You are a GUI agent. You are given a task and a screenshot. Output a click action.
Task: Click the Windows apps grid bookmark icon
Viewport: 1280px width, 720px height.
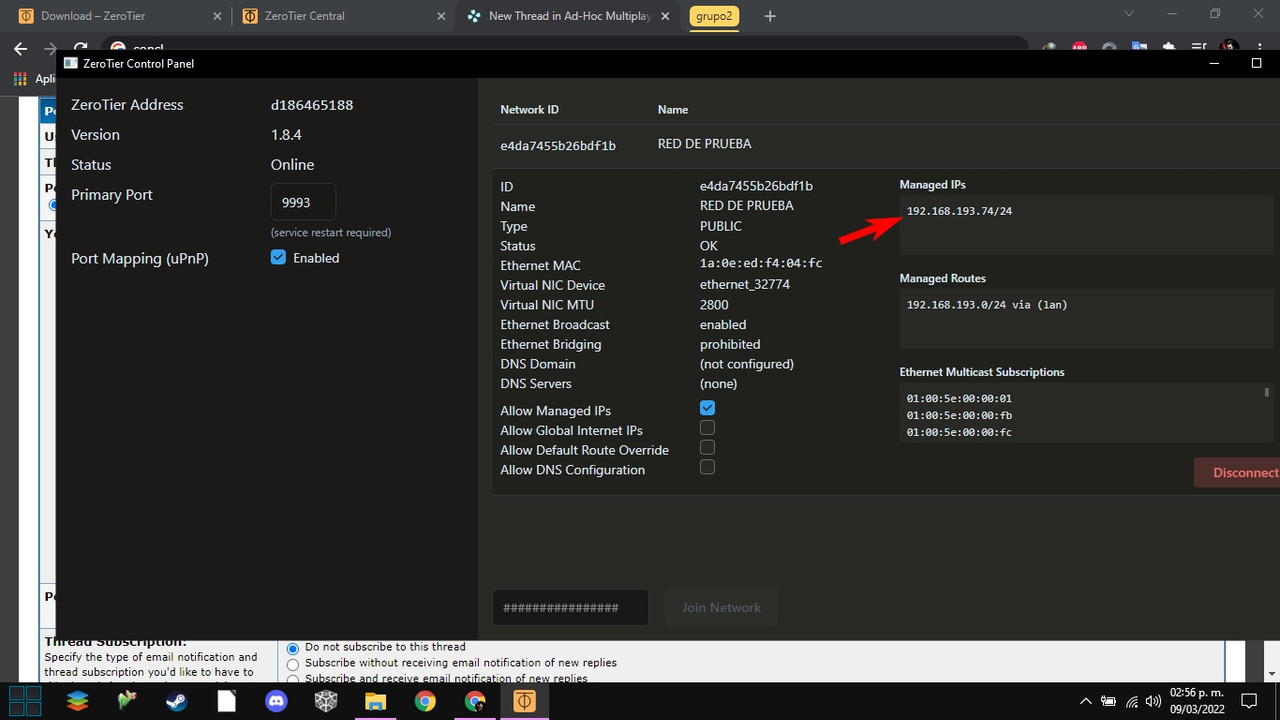20,78
